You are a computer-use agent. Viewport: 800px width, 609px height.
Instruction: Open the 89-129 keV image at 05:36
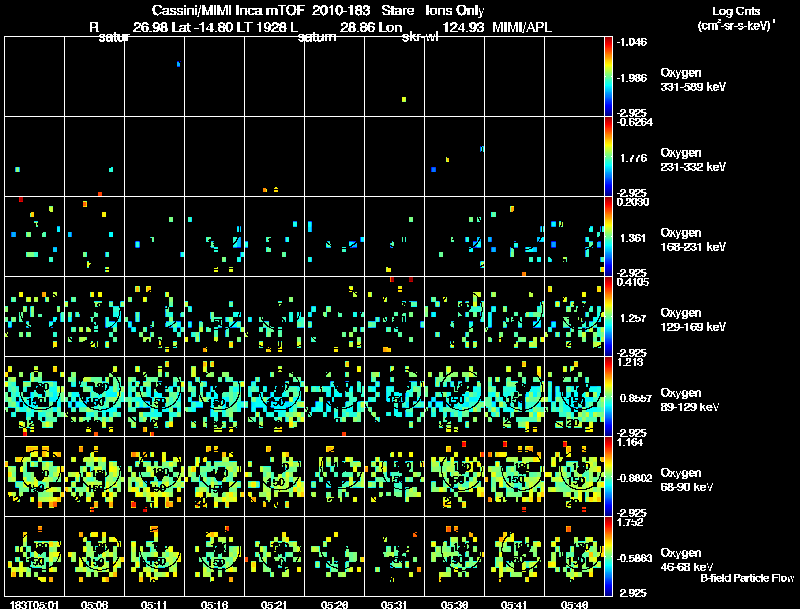[x=455, y=396]
